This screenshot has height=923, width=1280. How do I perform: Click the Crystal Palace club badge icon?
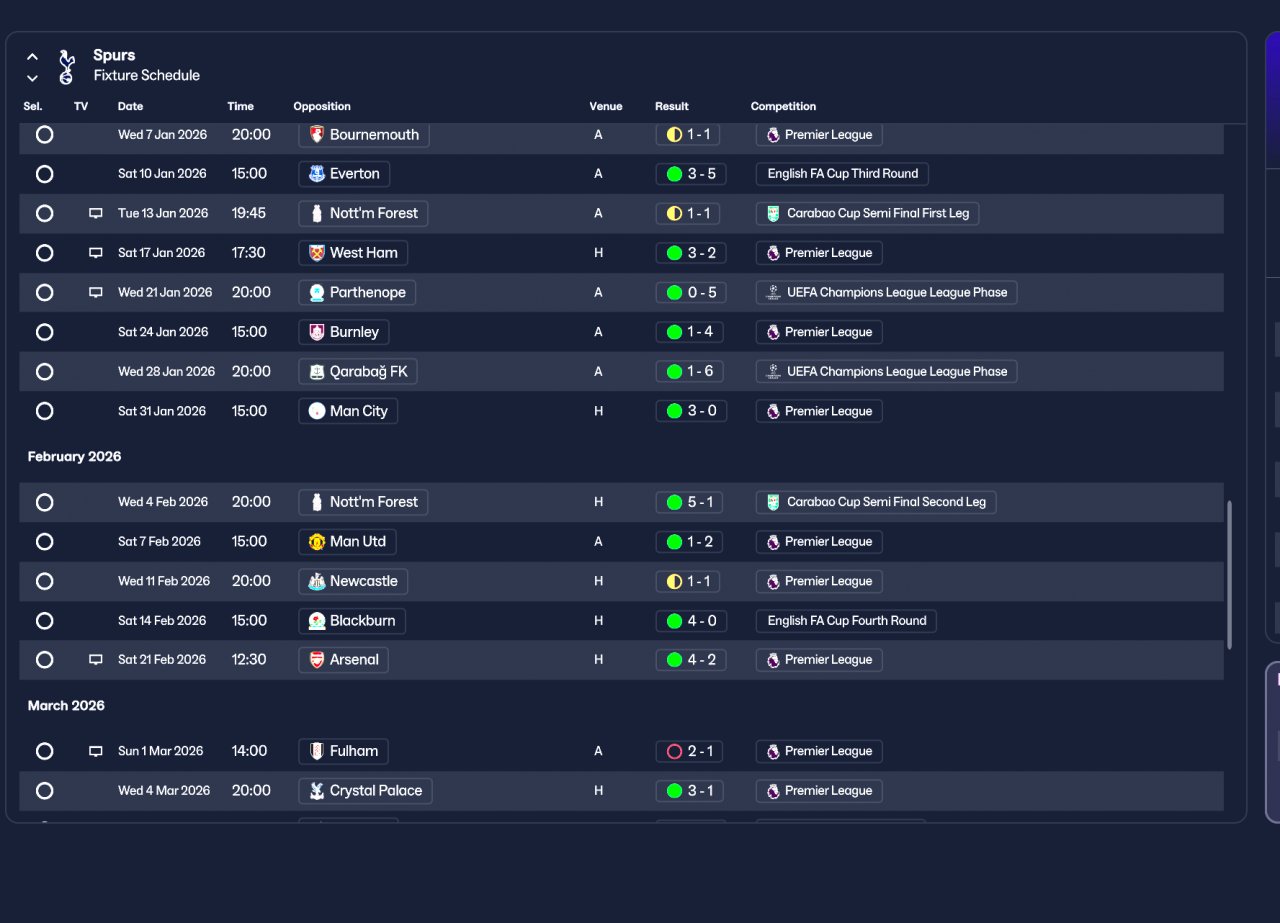point(317,791)
